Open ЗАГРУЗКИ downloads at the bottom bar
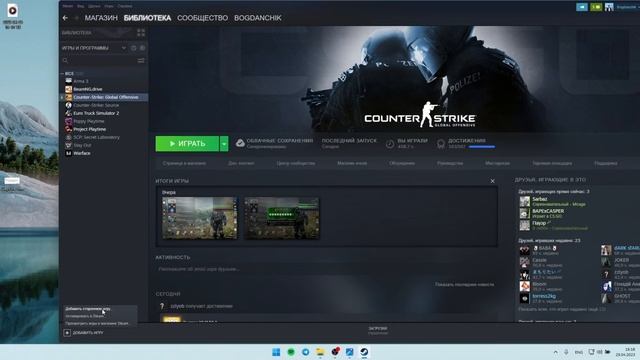The width and height of the screenshot is (640, 360). (378, 330)
